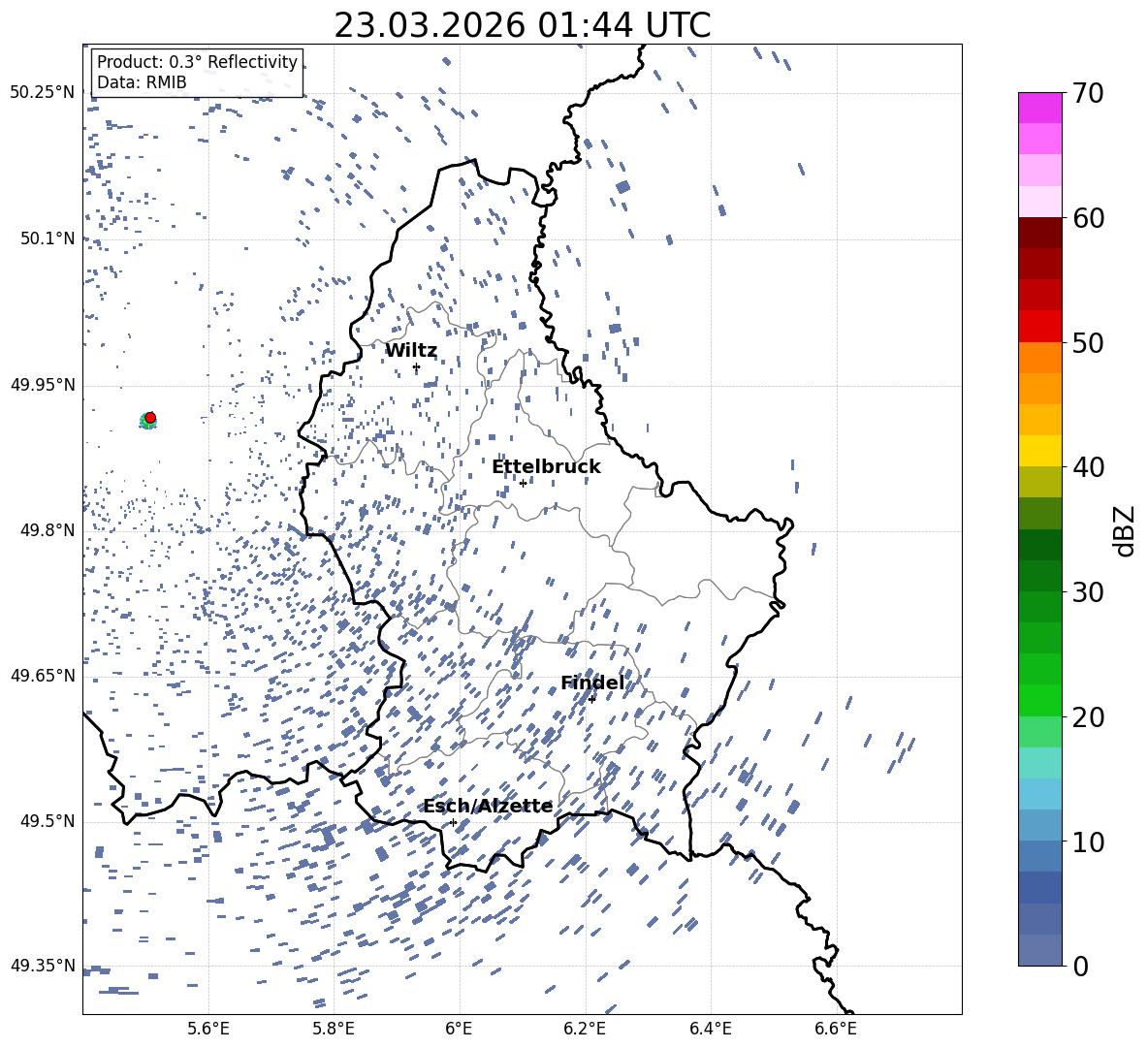Click the Ettelbruck city label

tap(546, 467)
